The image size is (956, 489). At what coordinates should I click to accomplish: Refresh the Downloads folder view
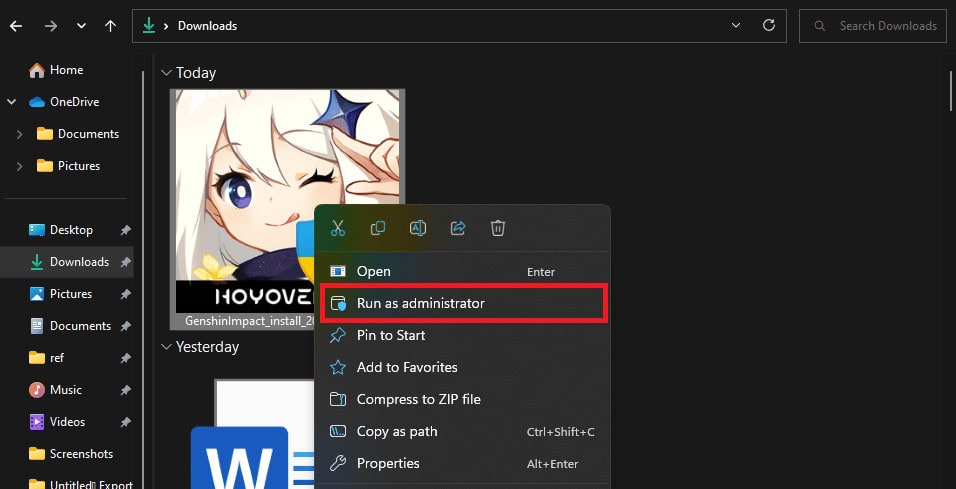(769, 25)
